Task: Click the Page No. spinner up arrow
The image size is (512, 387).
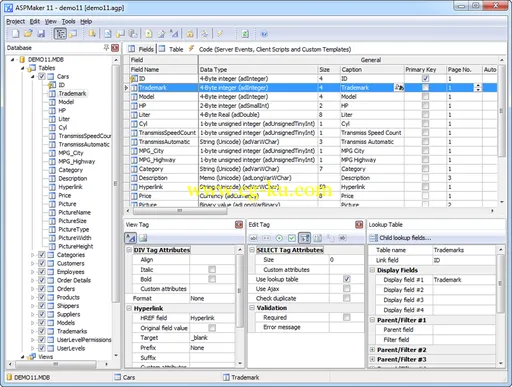Action: 478,86
